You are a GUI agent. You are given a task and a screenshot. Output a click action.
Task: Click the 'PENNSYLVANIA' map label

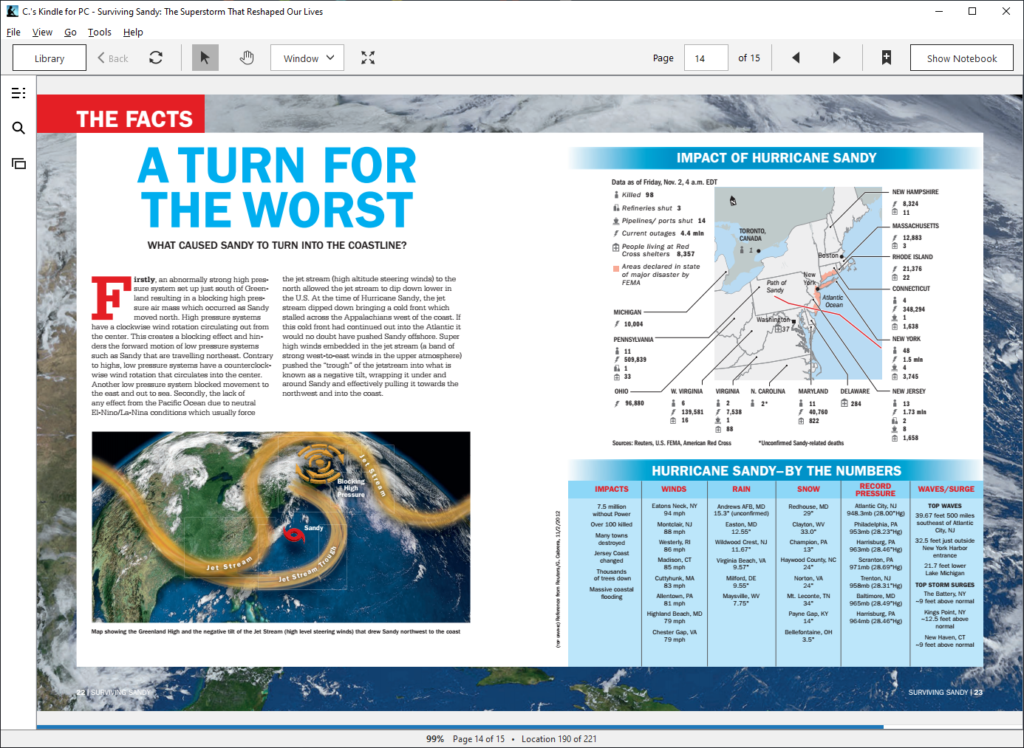(633, 340)
